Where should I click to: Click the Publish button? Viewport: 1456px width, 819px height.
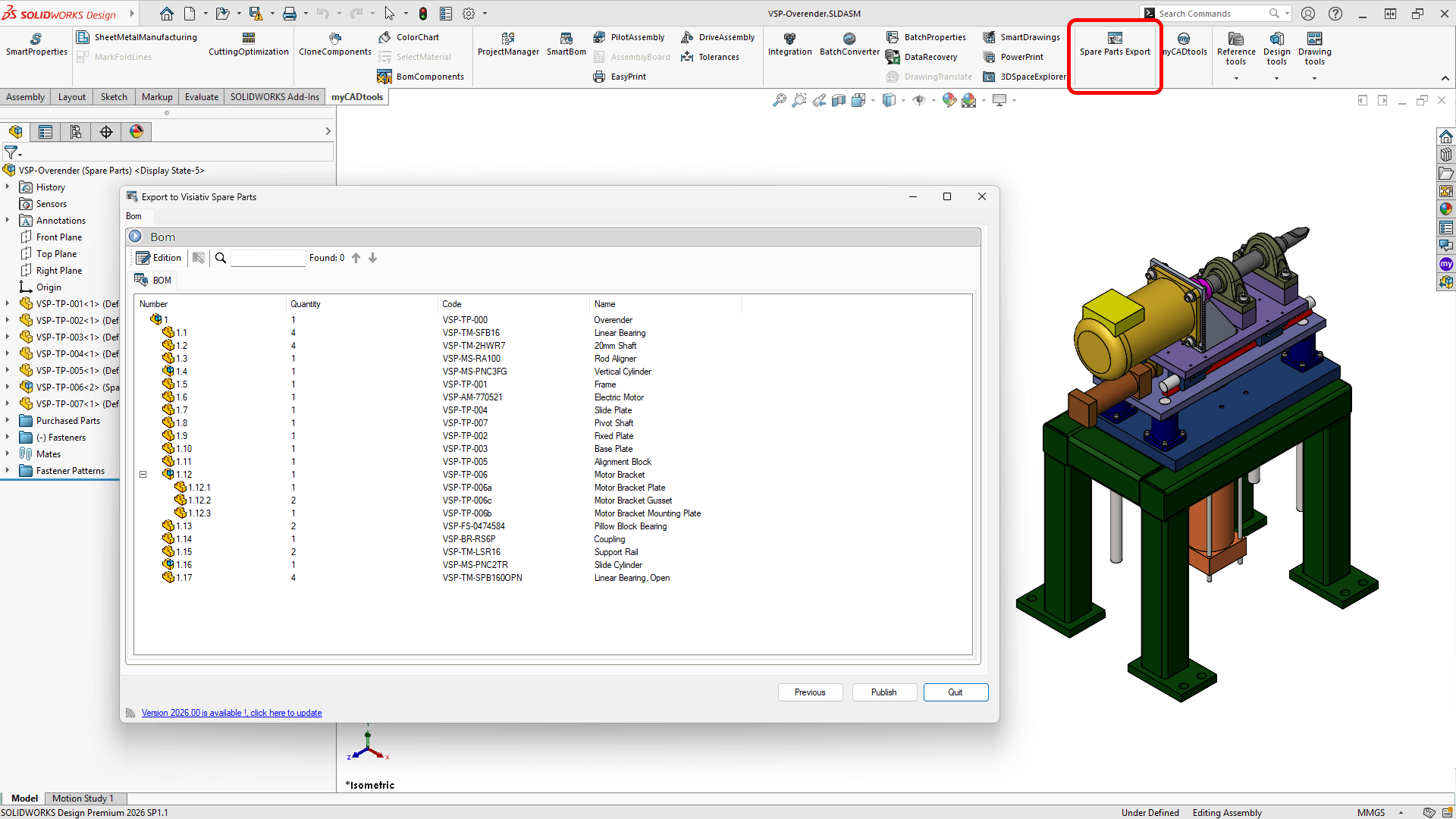[x=883, y=692]
